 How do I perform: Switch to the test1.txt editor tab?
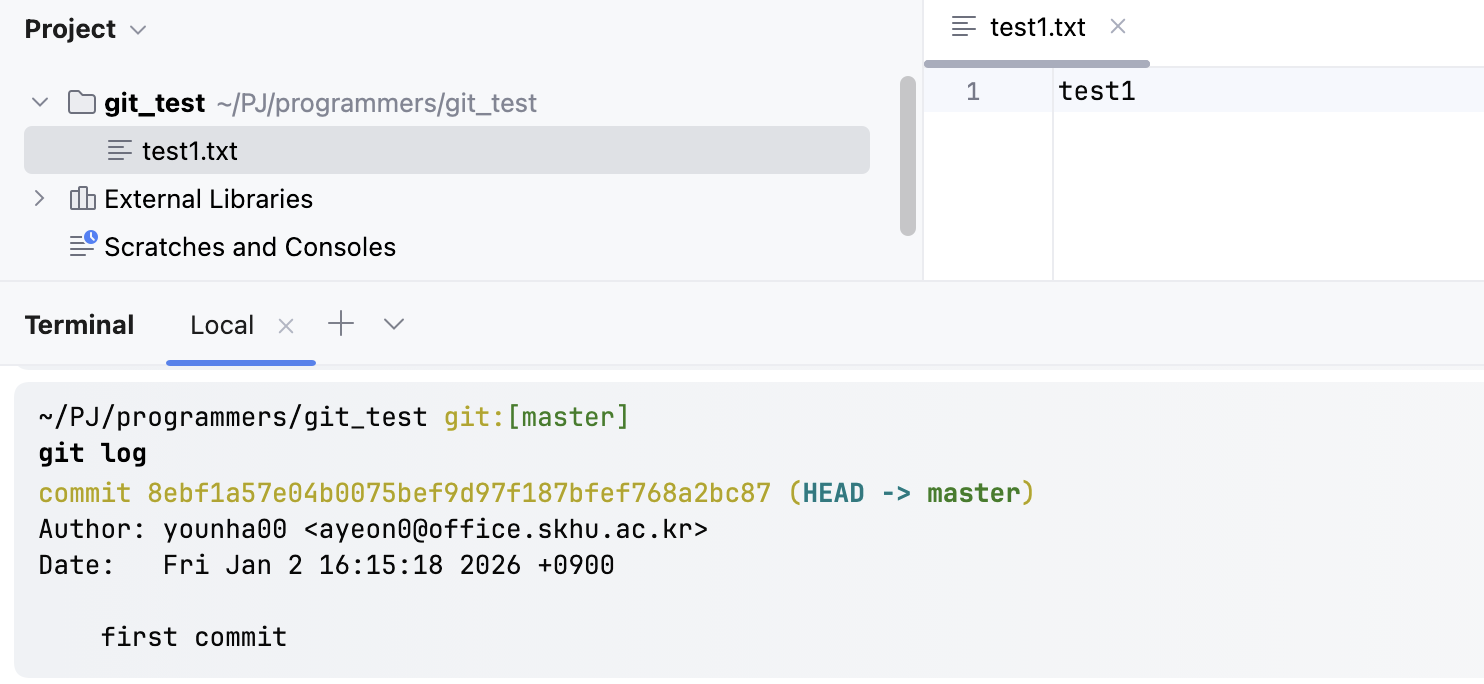coord(1037,27)
